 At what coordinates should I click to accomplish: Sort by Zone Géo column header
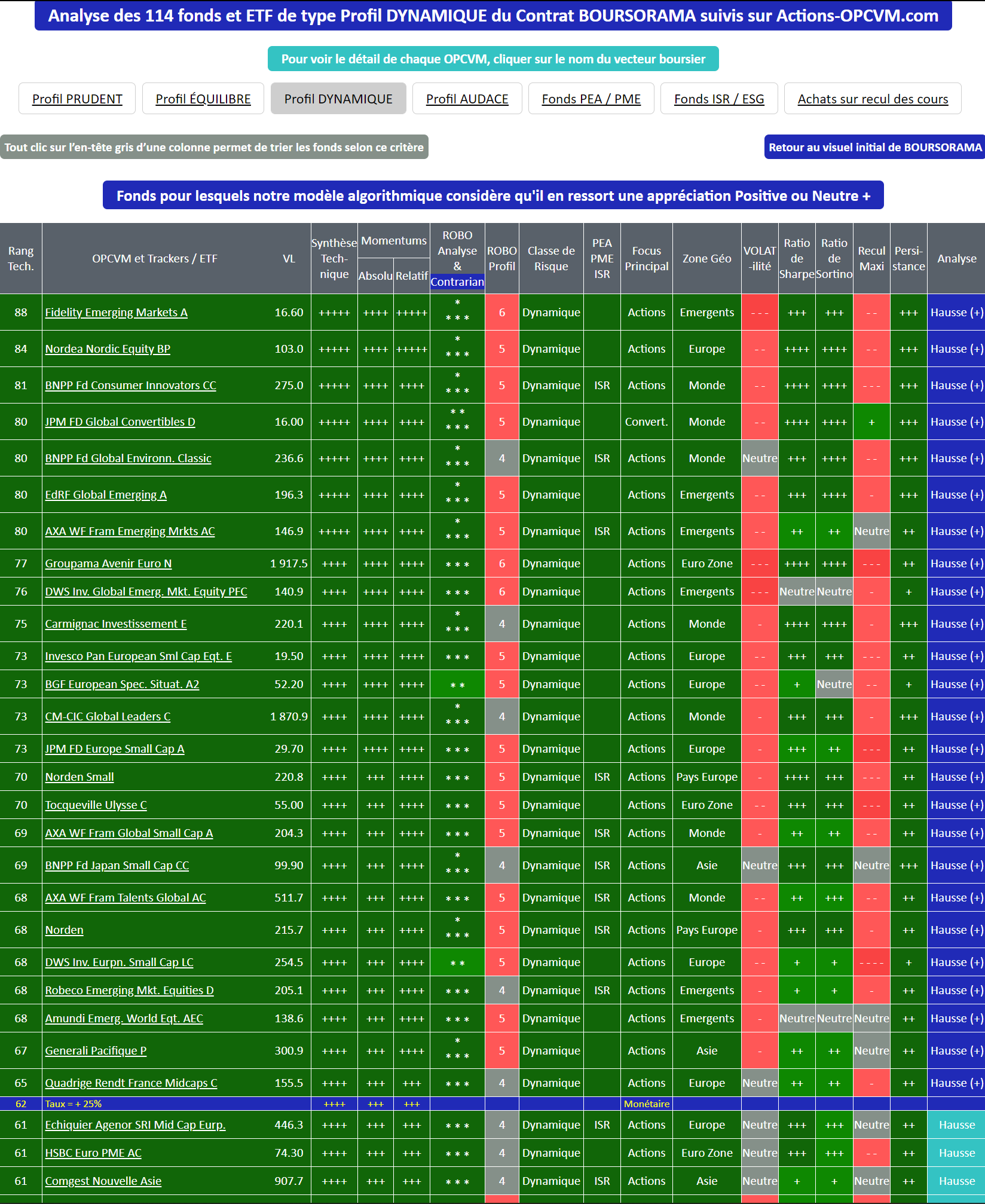[707, 258]
